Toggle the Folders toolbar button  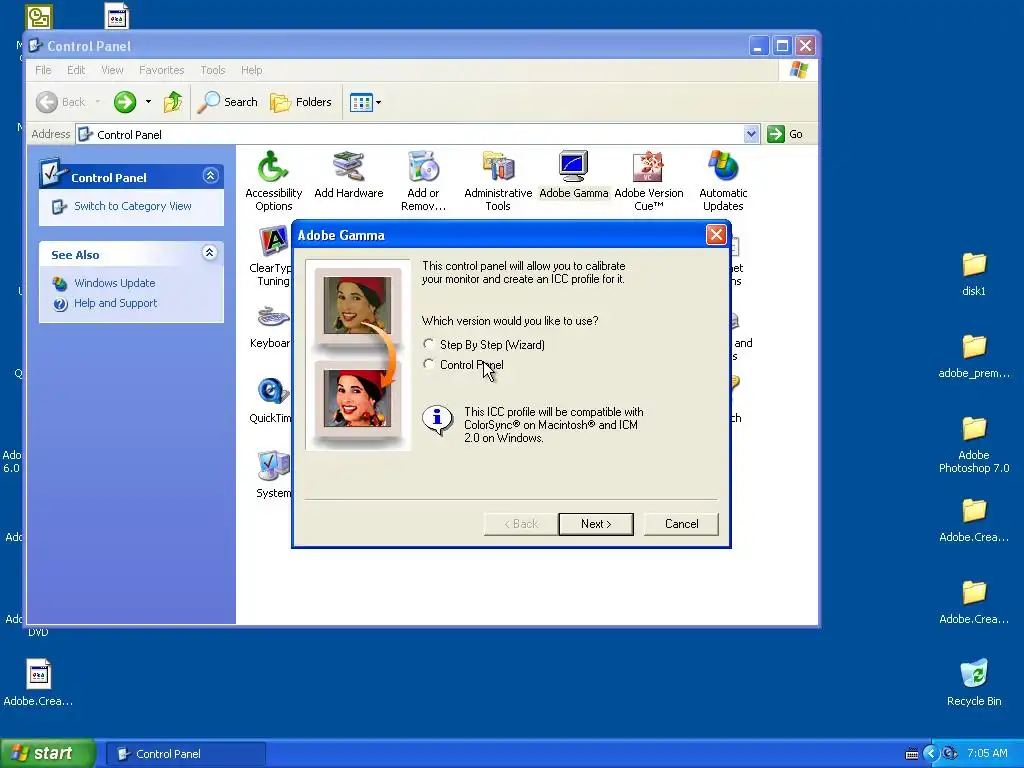coord(301,102)
